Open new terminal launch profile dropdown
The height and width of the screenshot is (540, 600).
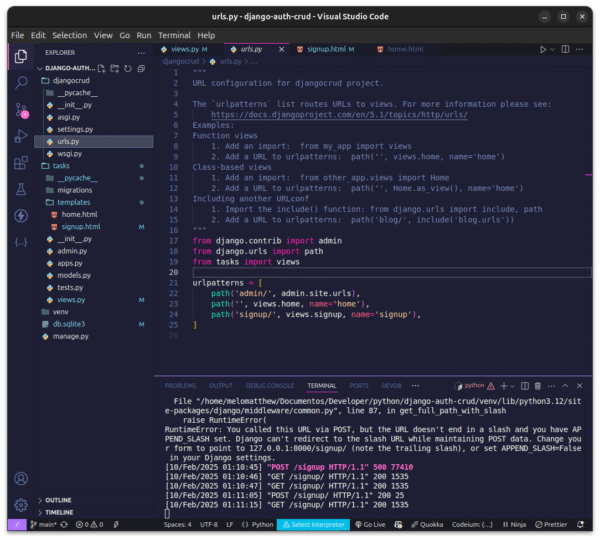point(513,386)
